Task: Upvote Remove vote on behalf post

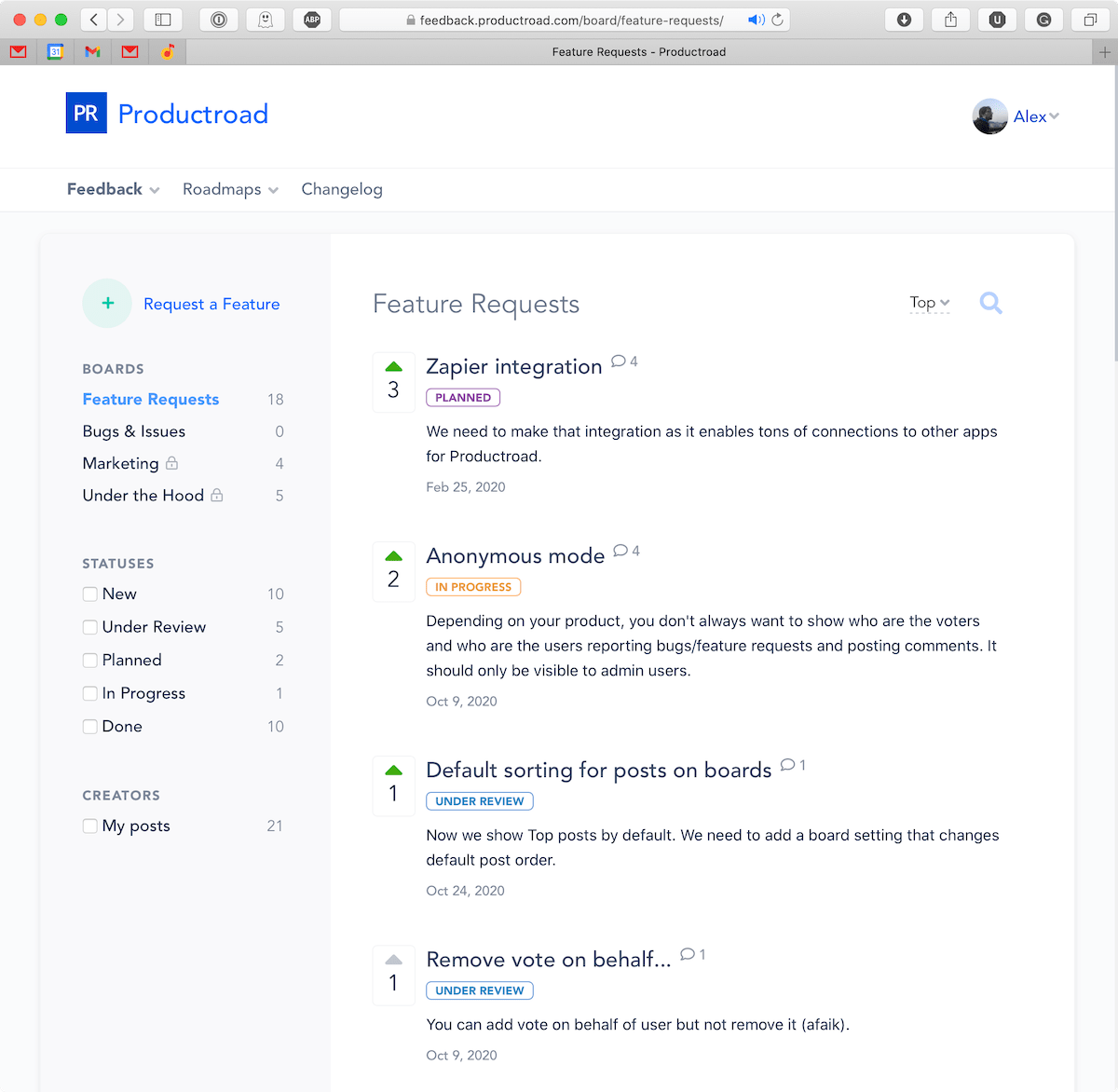Action: click(393, 960)
